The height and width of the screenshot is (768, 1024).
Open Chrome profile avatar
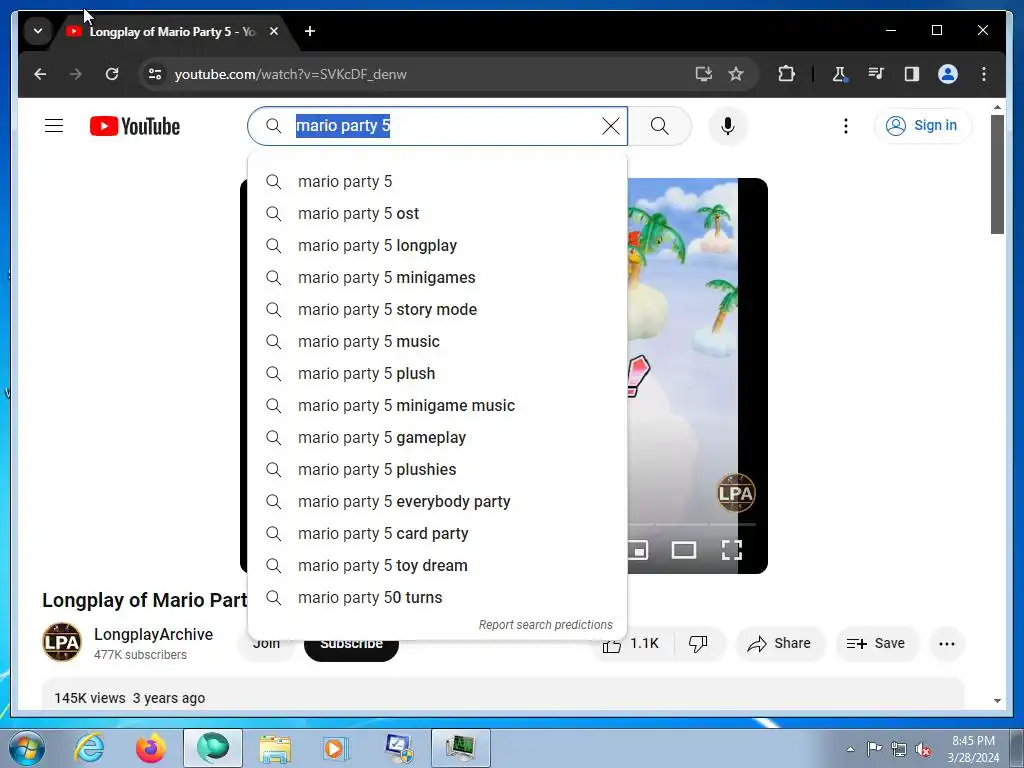tap(948, 74)
